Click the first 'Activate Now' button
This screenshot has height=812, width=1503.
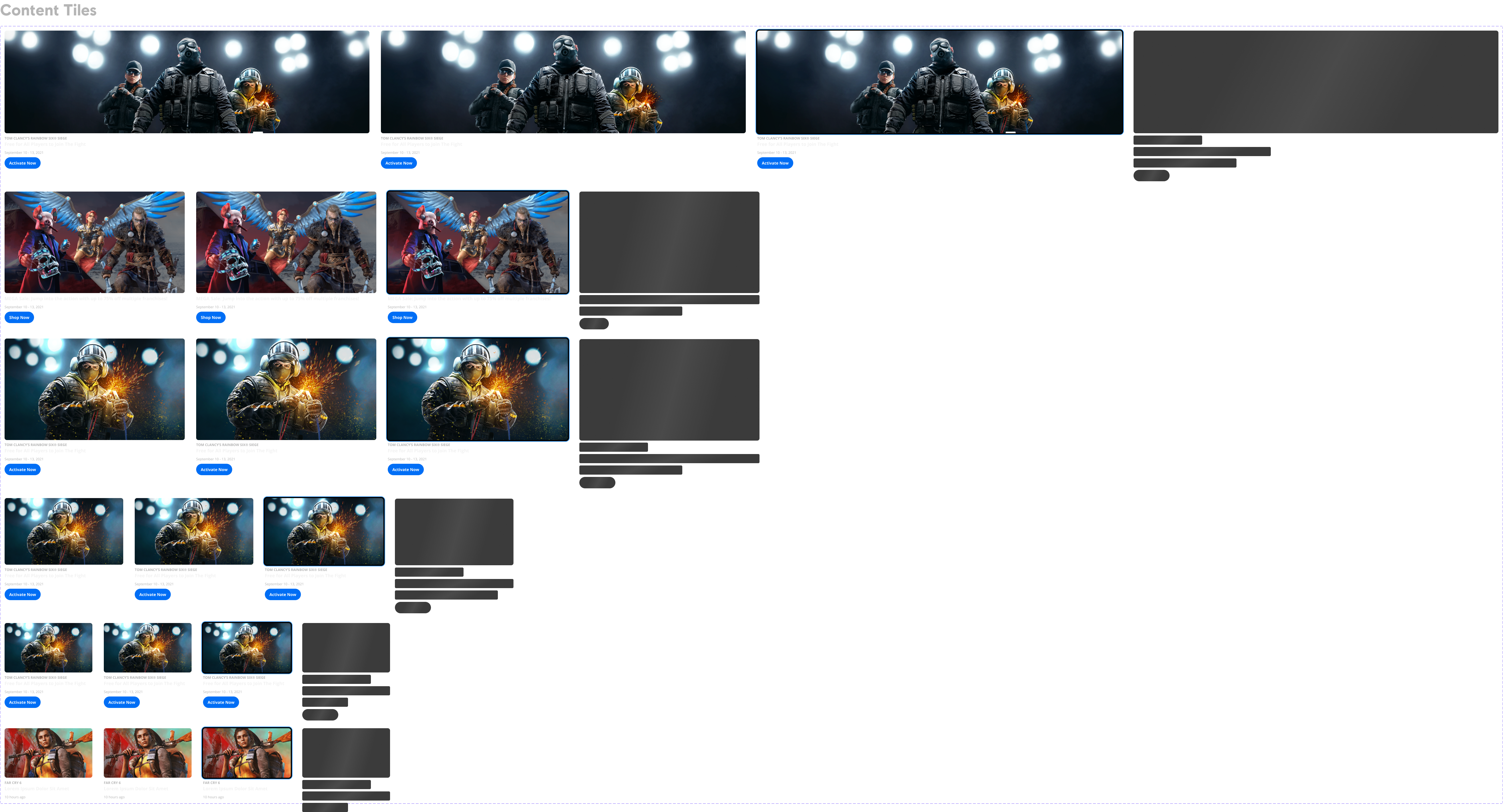pos(22,163)
